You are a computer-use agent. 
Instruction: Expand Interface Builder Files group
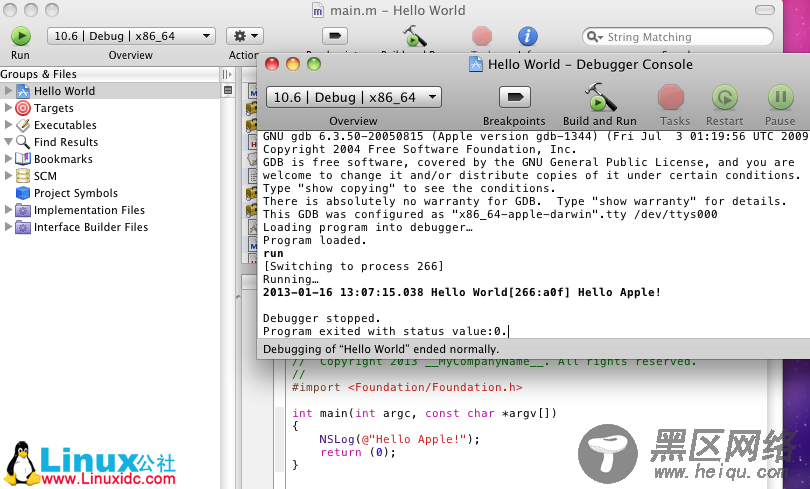(8, 227)
